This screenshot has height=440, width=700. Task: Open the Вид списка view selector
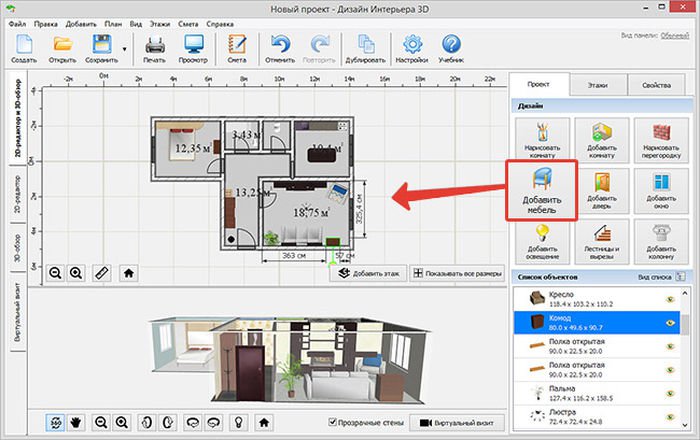click(x=655, y=276)
